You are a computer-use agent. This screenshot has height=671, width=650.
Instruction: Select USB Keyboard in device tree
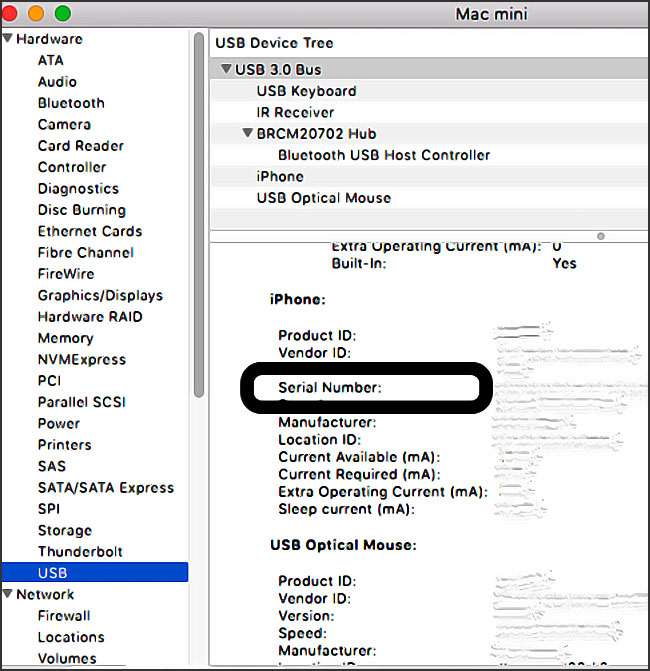[429, 91]
